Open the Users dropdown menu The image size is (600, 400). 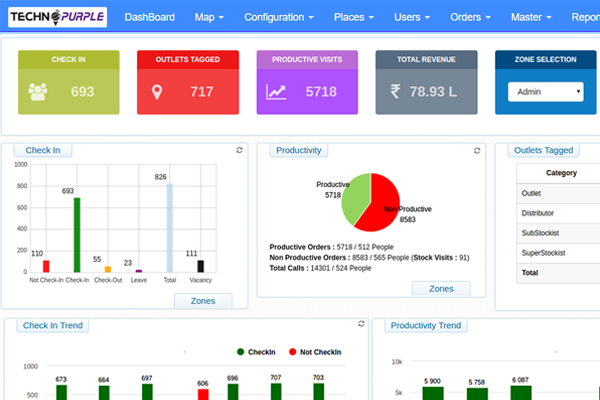click(412, 17)
